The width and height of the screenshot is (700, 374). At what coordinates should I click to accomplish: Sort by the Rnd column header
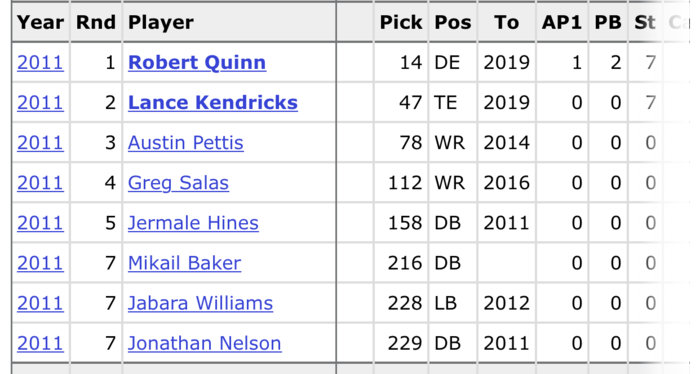click(x=96, y=22)
